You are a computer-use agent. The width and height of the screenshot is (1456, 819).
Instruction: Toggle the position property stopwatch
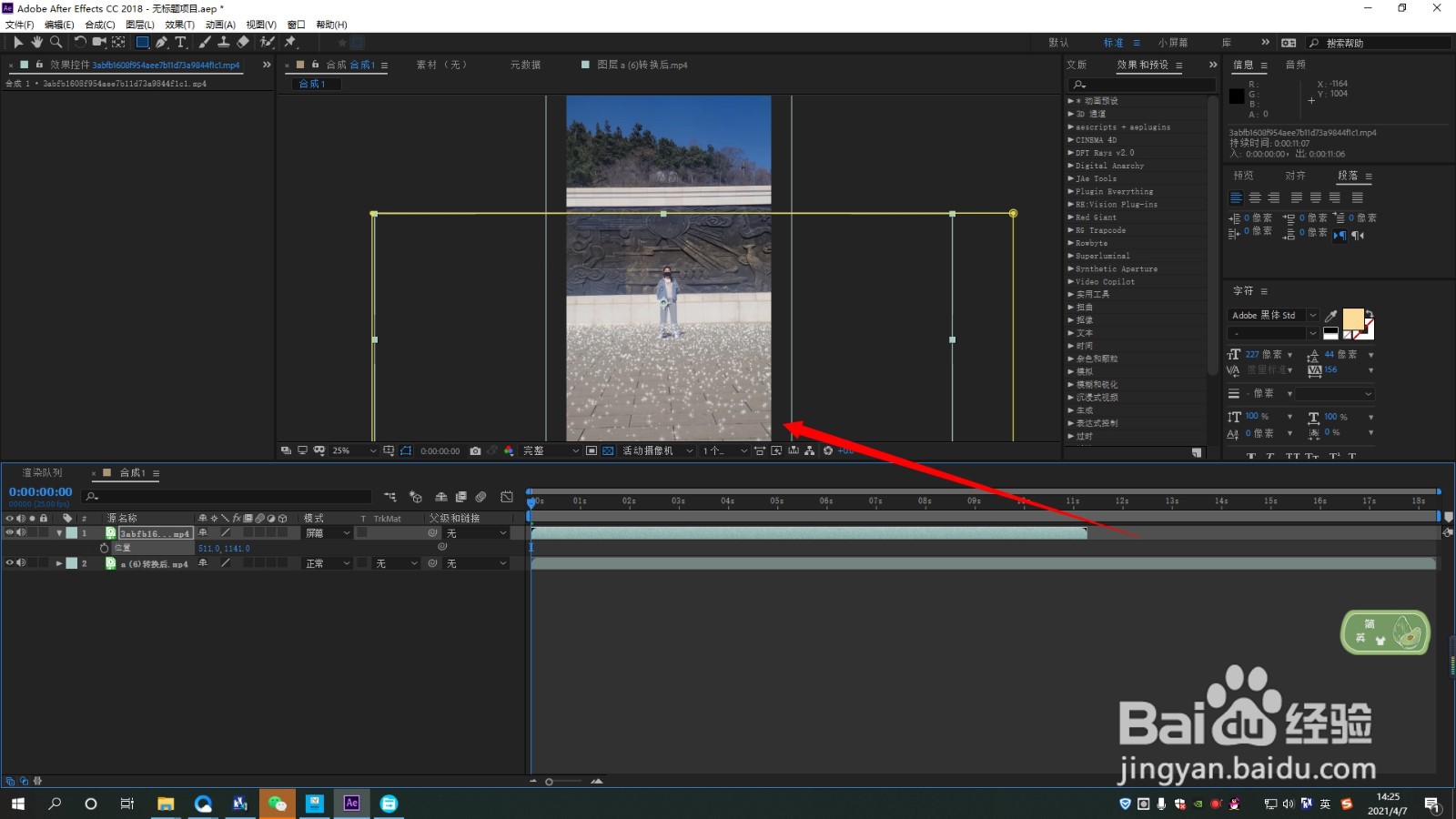tap(104, 548)
